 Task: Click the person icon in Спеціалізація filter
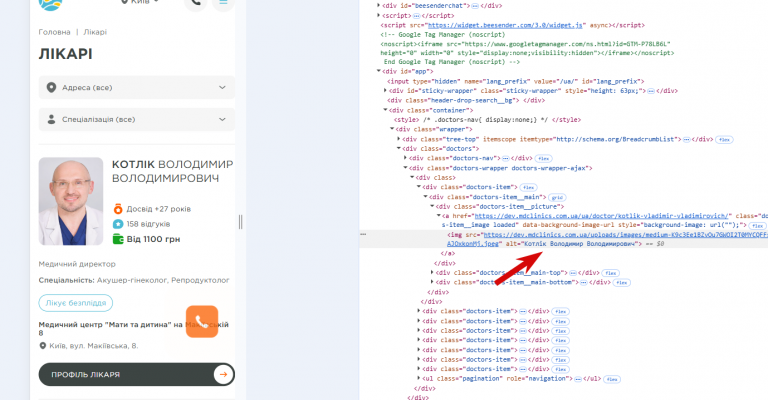tap(51, 119)
